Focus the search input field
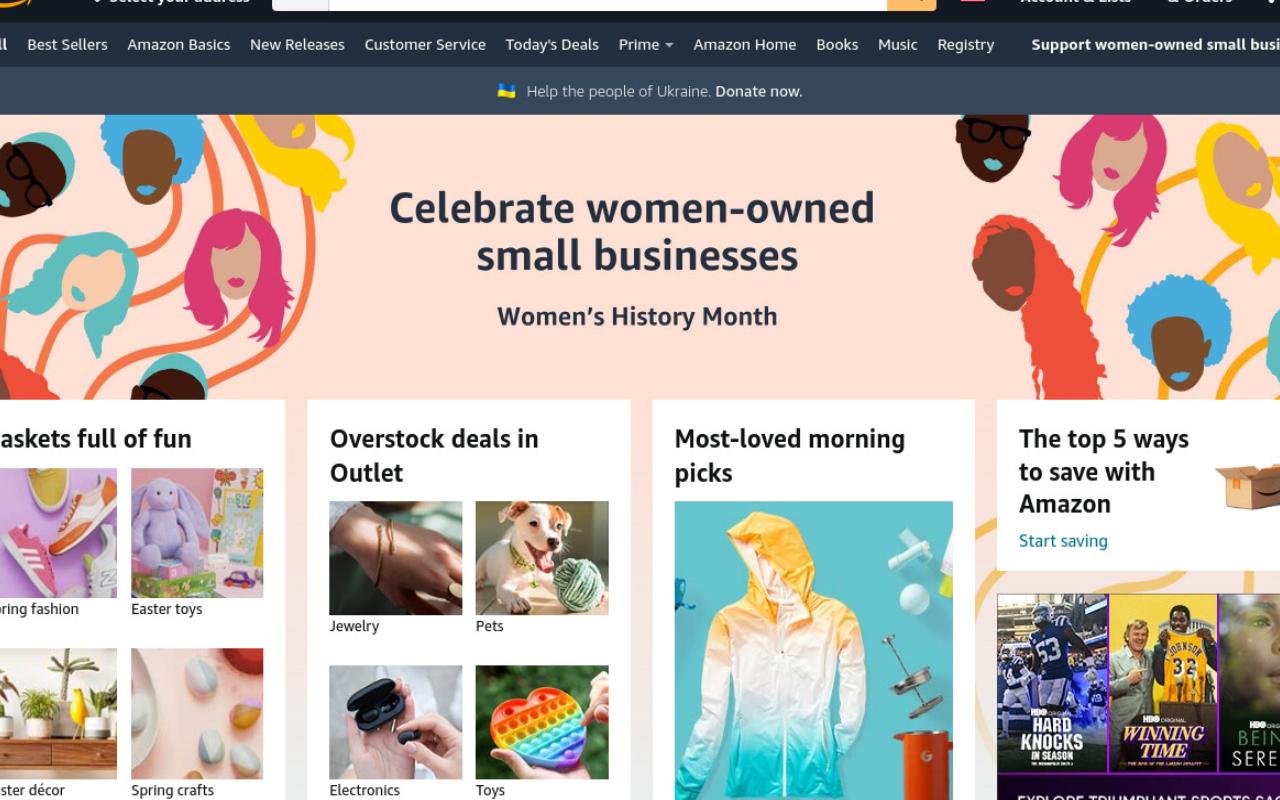The height and width of the screenshot is (800, 1280). click(x=607, y=4)
